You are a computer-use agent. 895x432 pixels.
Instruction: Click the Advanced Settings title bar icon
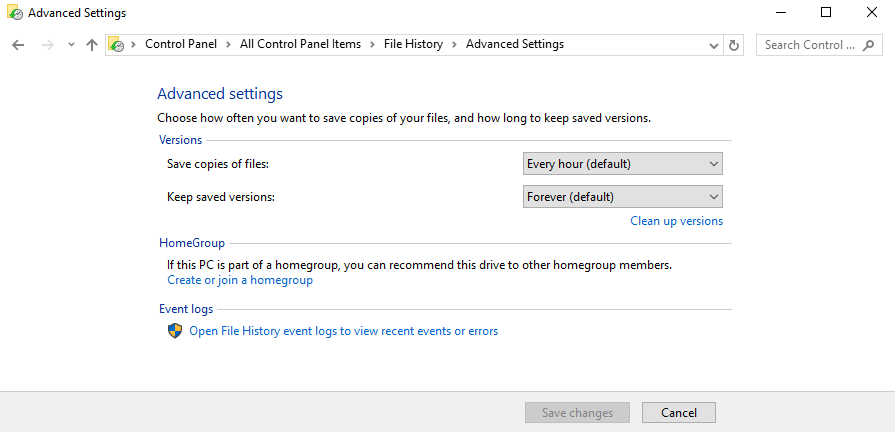point(15,13)
